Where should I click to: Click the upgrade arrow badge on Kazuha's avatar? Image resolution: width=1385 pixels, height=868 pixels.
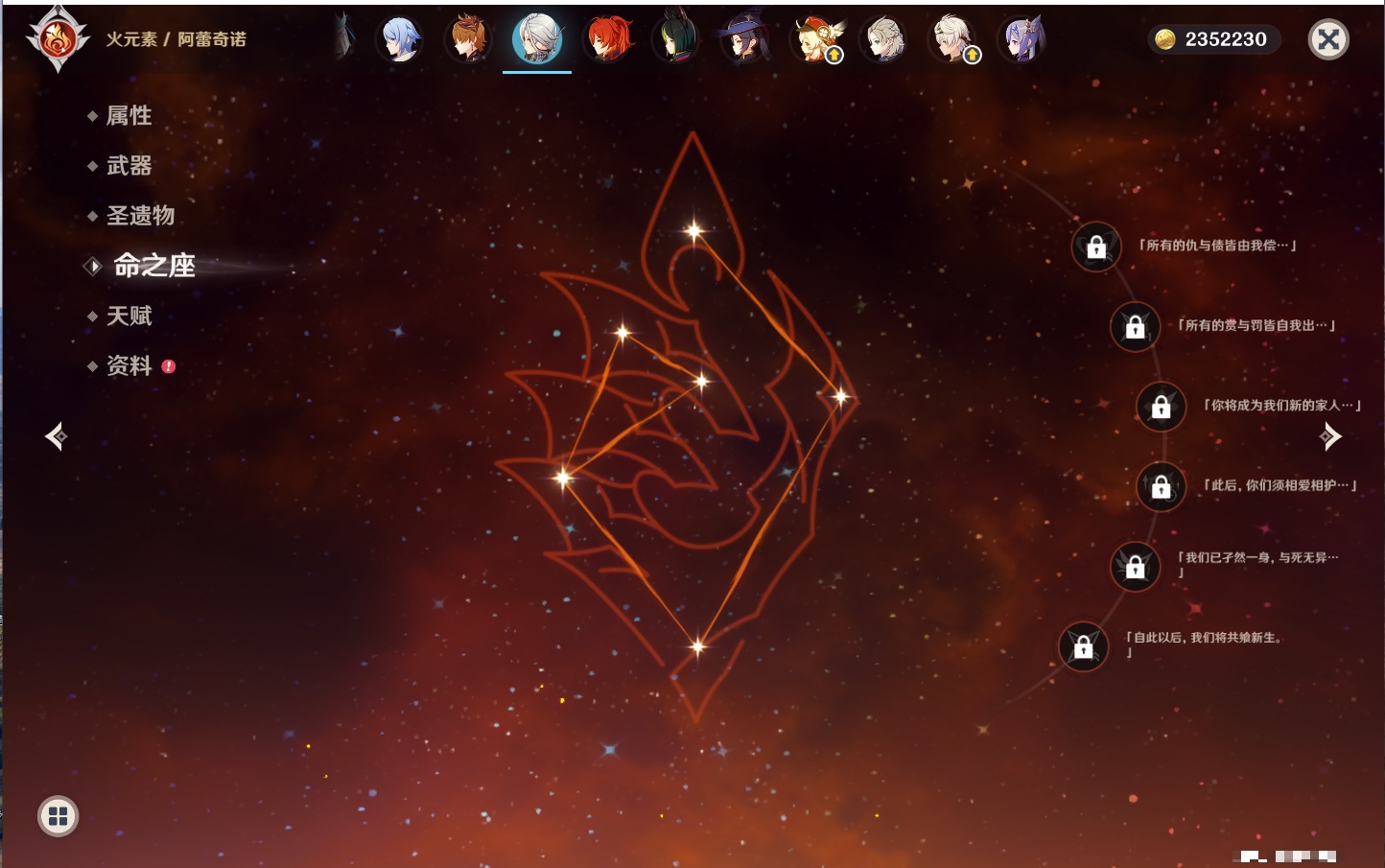(x=973, y=56)
